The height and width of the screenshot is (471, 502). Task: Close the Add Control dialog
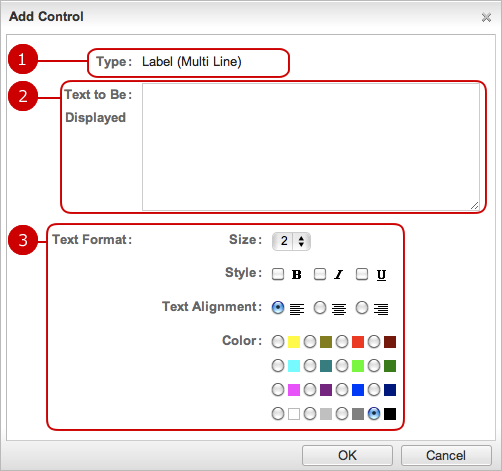486,17
